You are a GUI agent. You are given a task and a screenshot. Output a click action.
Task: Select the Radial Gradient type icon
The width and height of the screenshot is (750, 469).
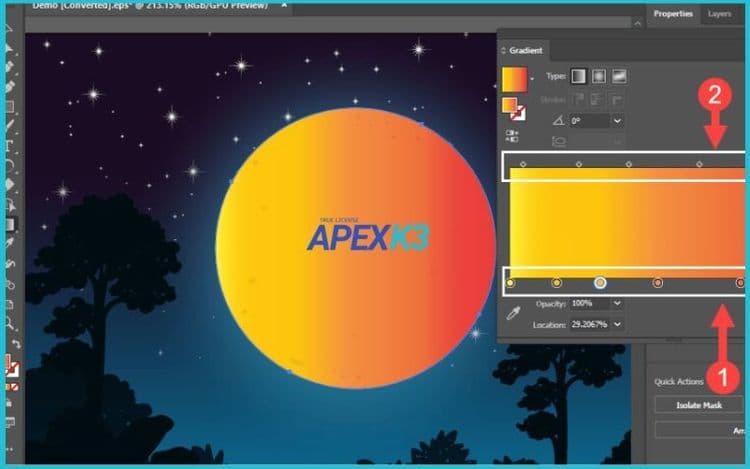(x=600, y=76)
